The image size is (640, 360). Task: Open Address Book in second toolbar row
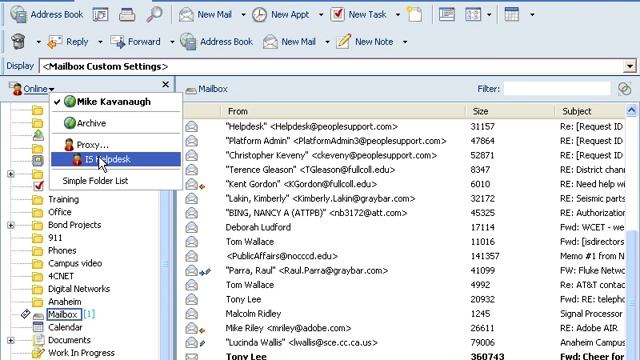pos(216,42)
